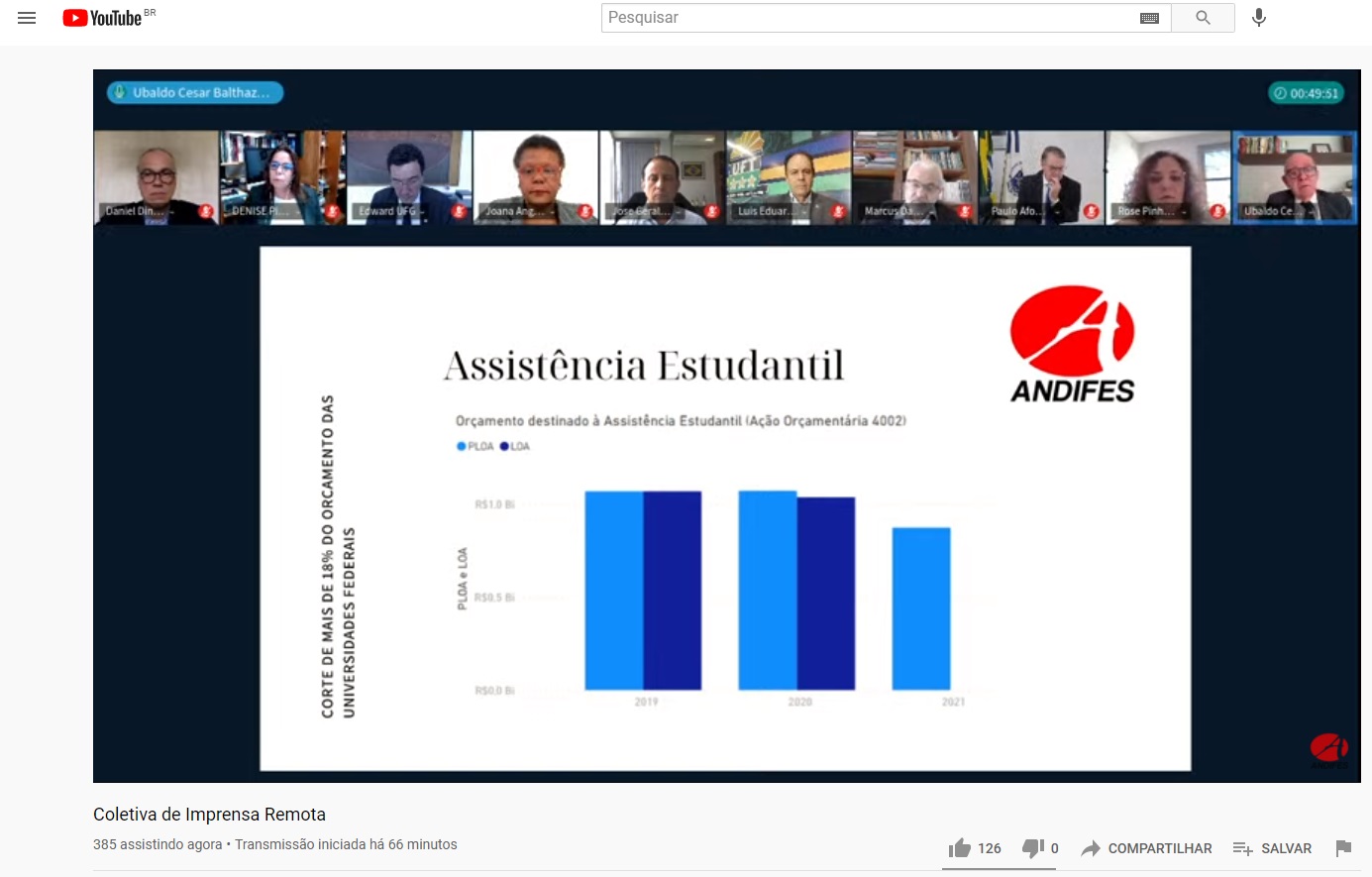The height and width of the screenshot is (877, 1372).
Task: Type in the Pesquisar search field
Action: 867,18
